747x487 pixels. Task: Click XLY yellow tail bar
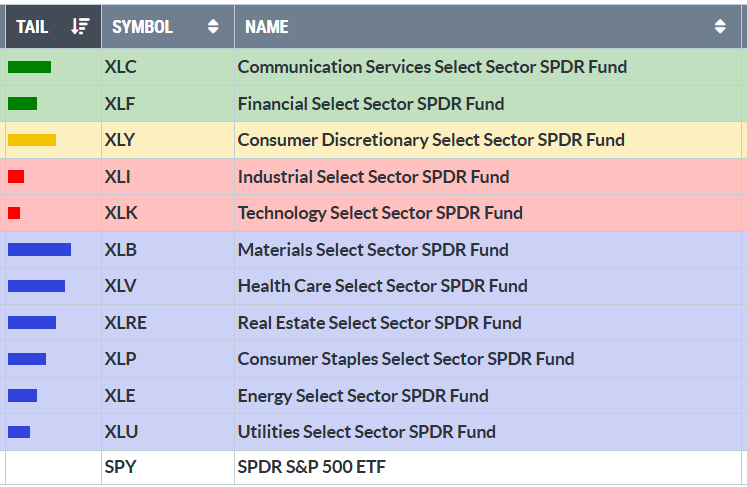coord(32,140)
